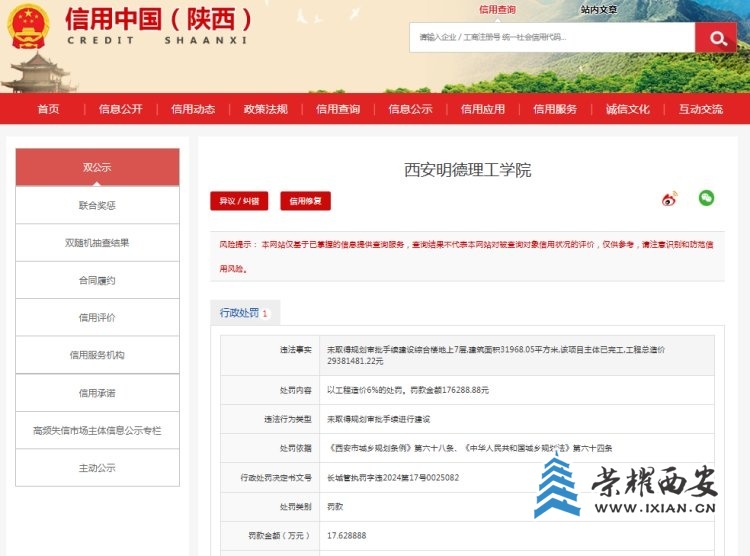The height and width of the screenshot is (556, 750).
Task: Open 高频失信市场主体信息公示专栏 sidebar item
Action: coord(98,431)
